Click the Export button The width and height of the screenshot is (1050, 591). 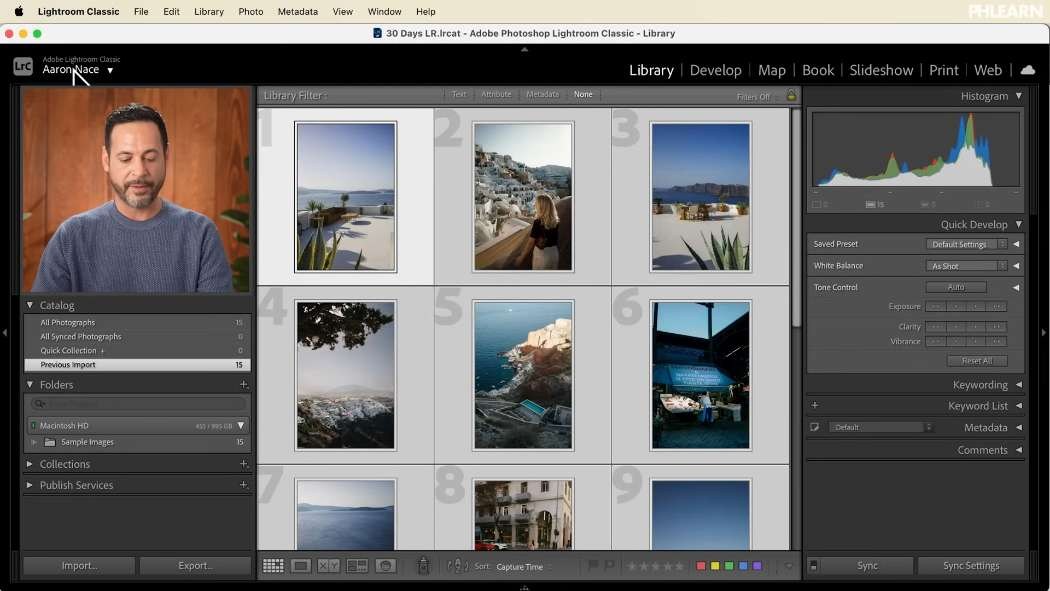pos(195,566)
